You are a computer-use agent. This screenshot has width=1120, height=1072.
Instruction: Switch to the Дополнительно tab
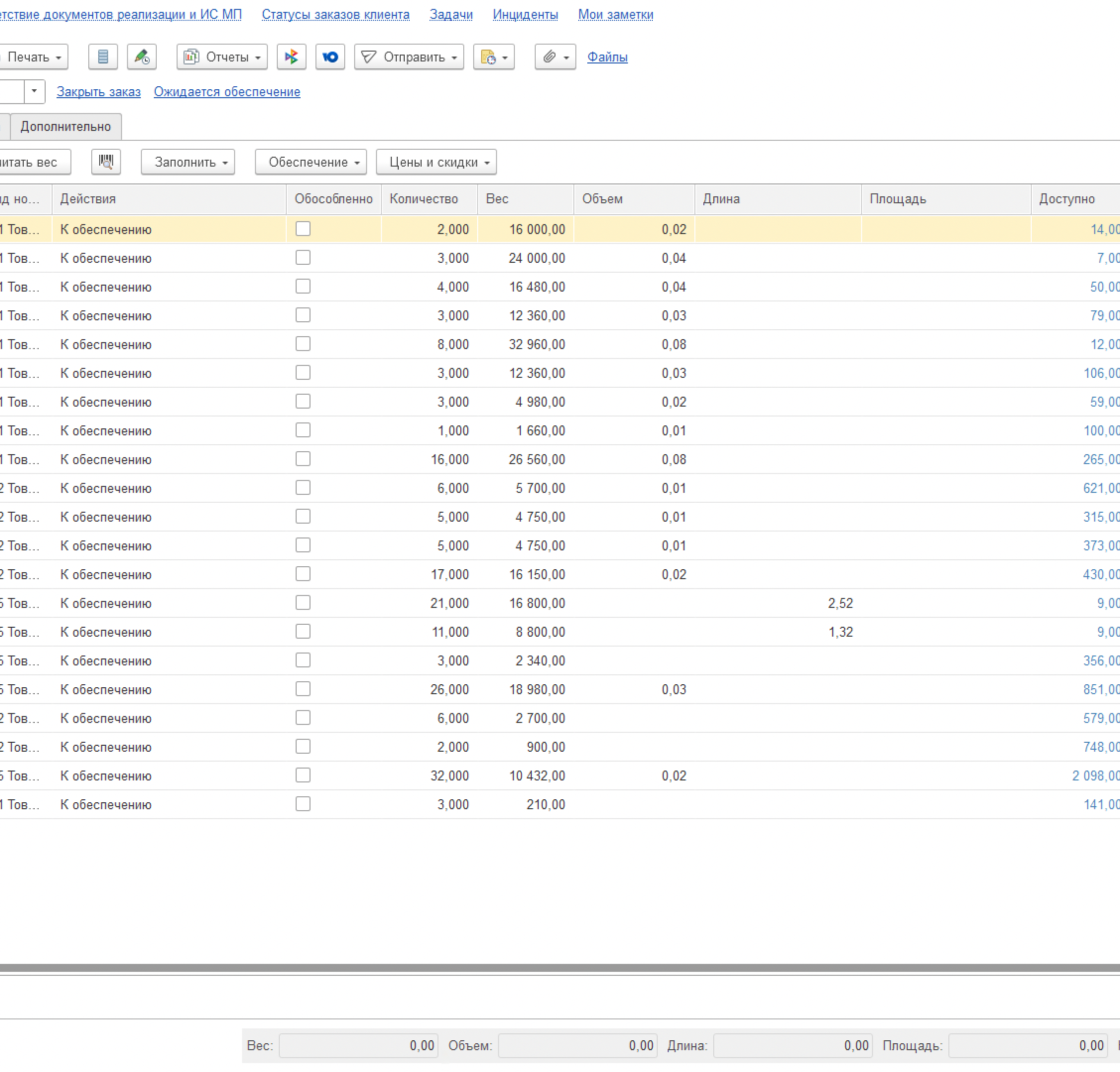65,126
